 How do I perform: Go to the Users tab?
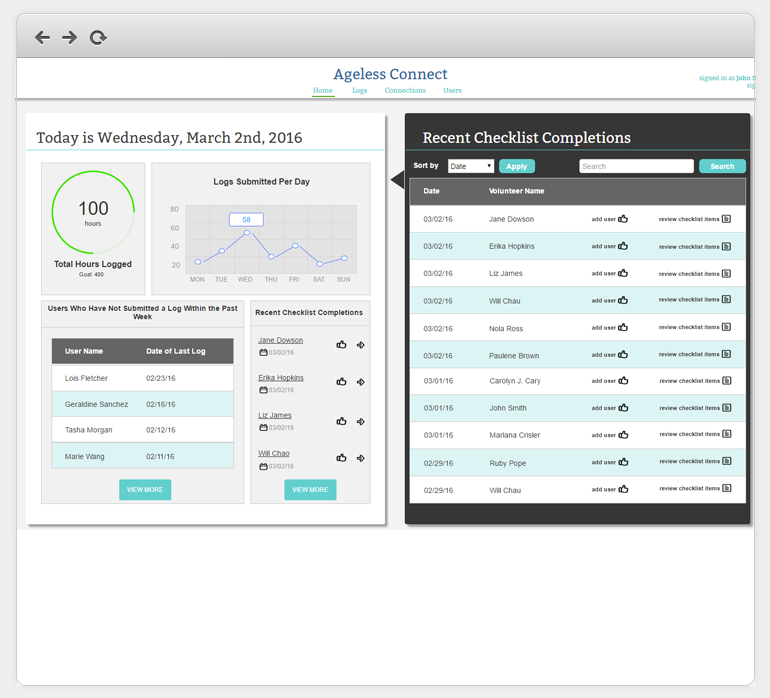[x=452, y=91]
